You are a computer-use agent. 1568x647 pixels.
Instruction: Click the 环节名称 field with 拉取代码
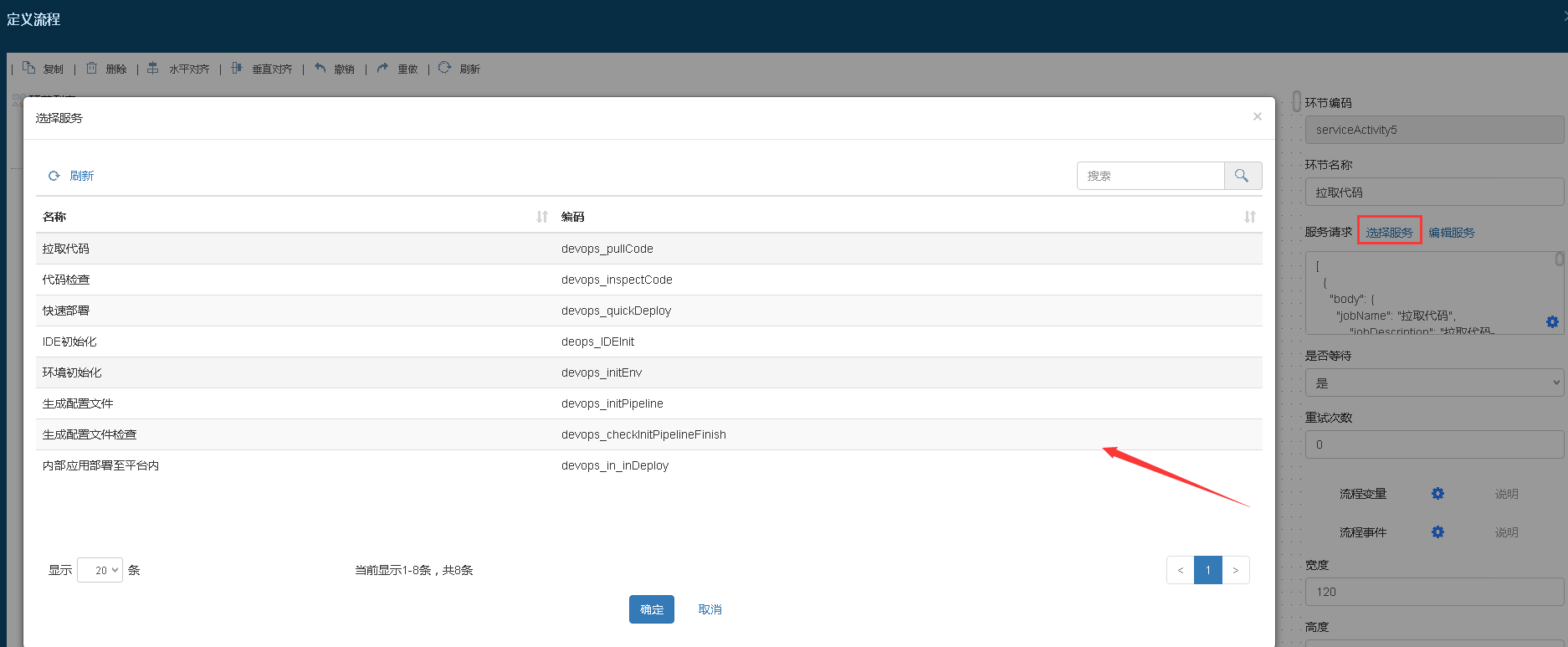pyautogui.click(x=1434, y=192)
